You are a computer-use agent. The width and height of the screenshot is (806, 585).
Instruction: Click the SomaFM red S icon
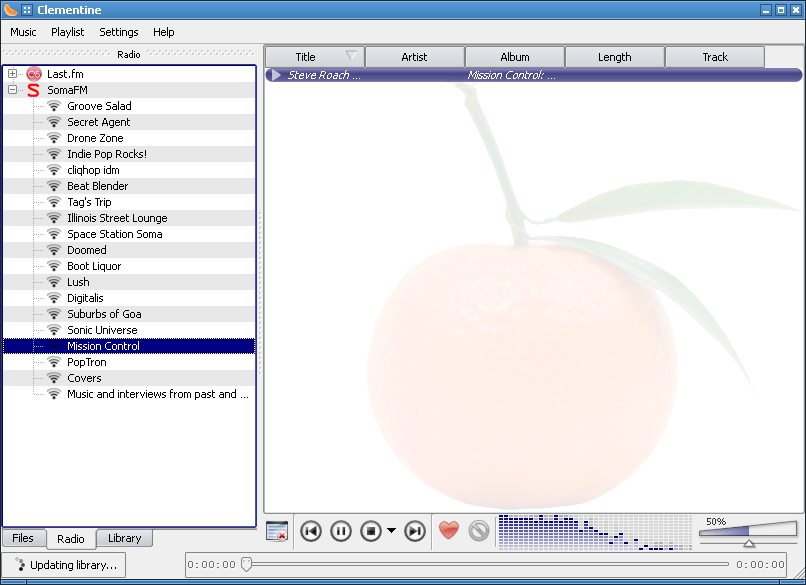(33, 90)
